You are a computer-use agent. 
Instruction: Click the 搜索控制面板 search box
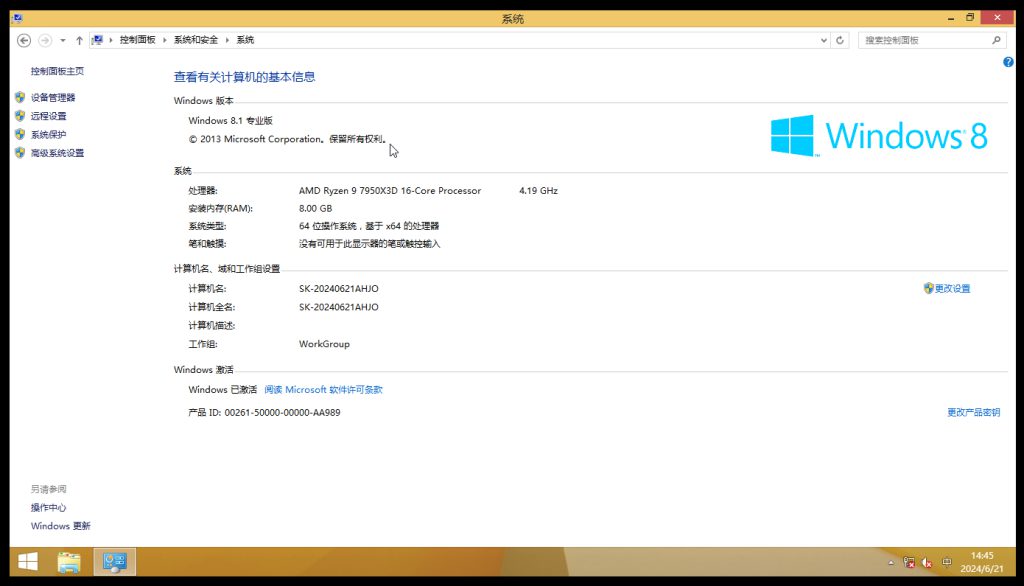(925, 40)
